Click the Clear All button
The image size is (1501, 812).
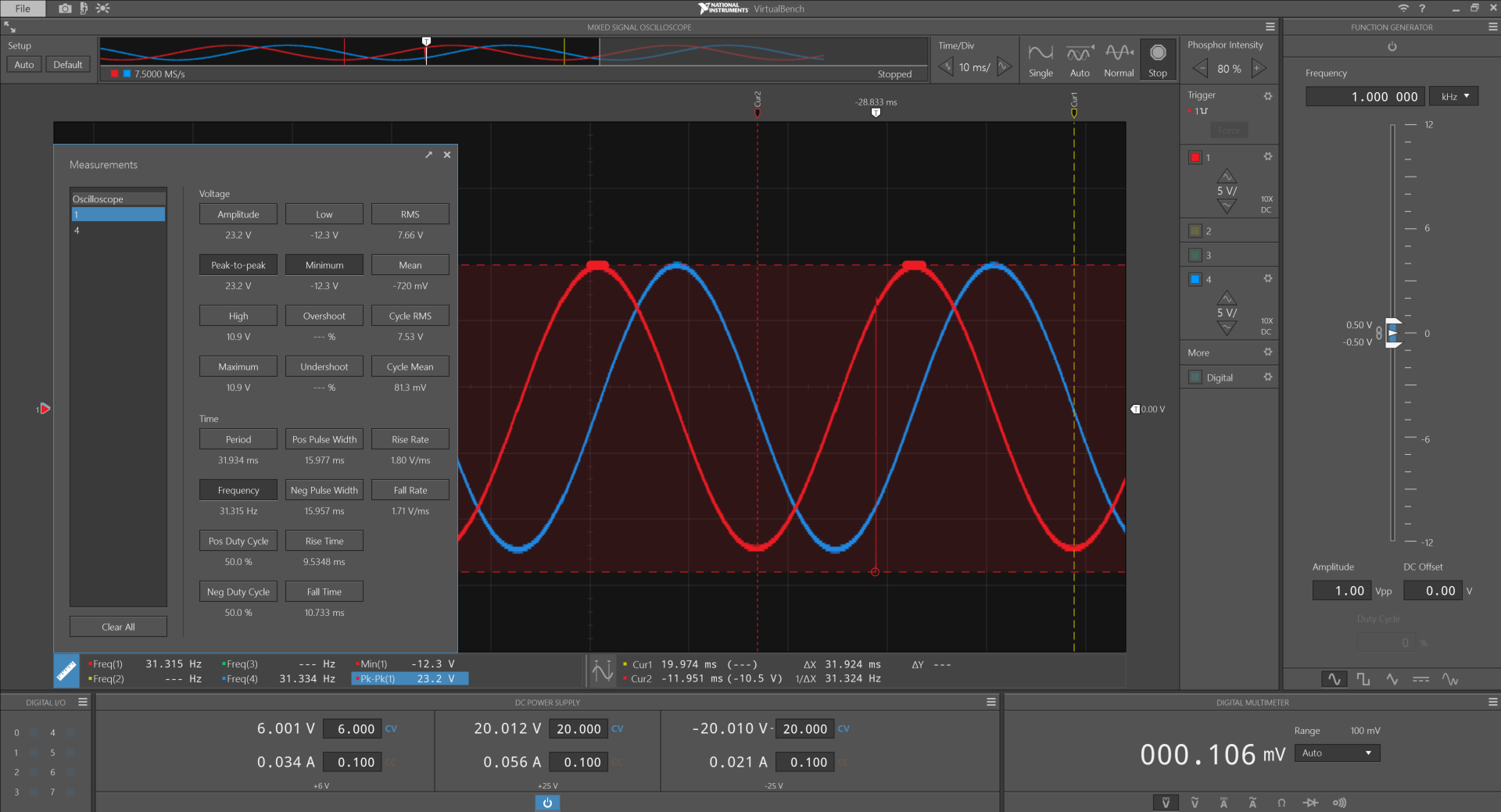pyautogui.click(x=118, y=627)
